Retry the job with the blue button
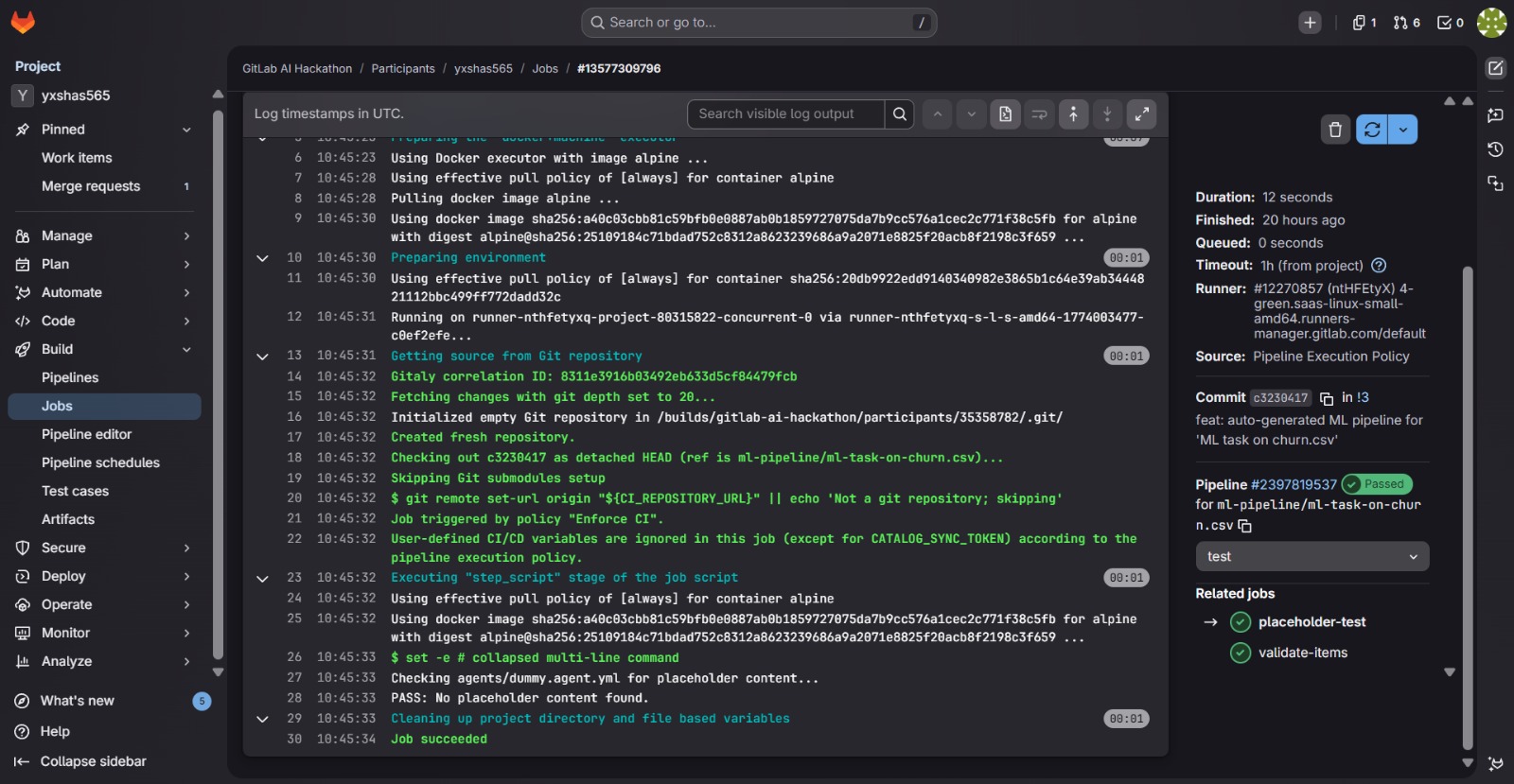Image resolution: width=1514 pixels, height=784 pixels. [x=1372, y=130]
